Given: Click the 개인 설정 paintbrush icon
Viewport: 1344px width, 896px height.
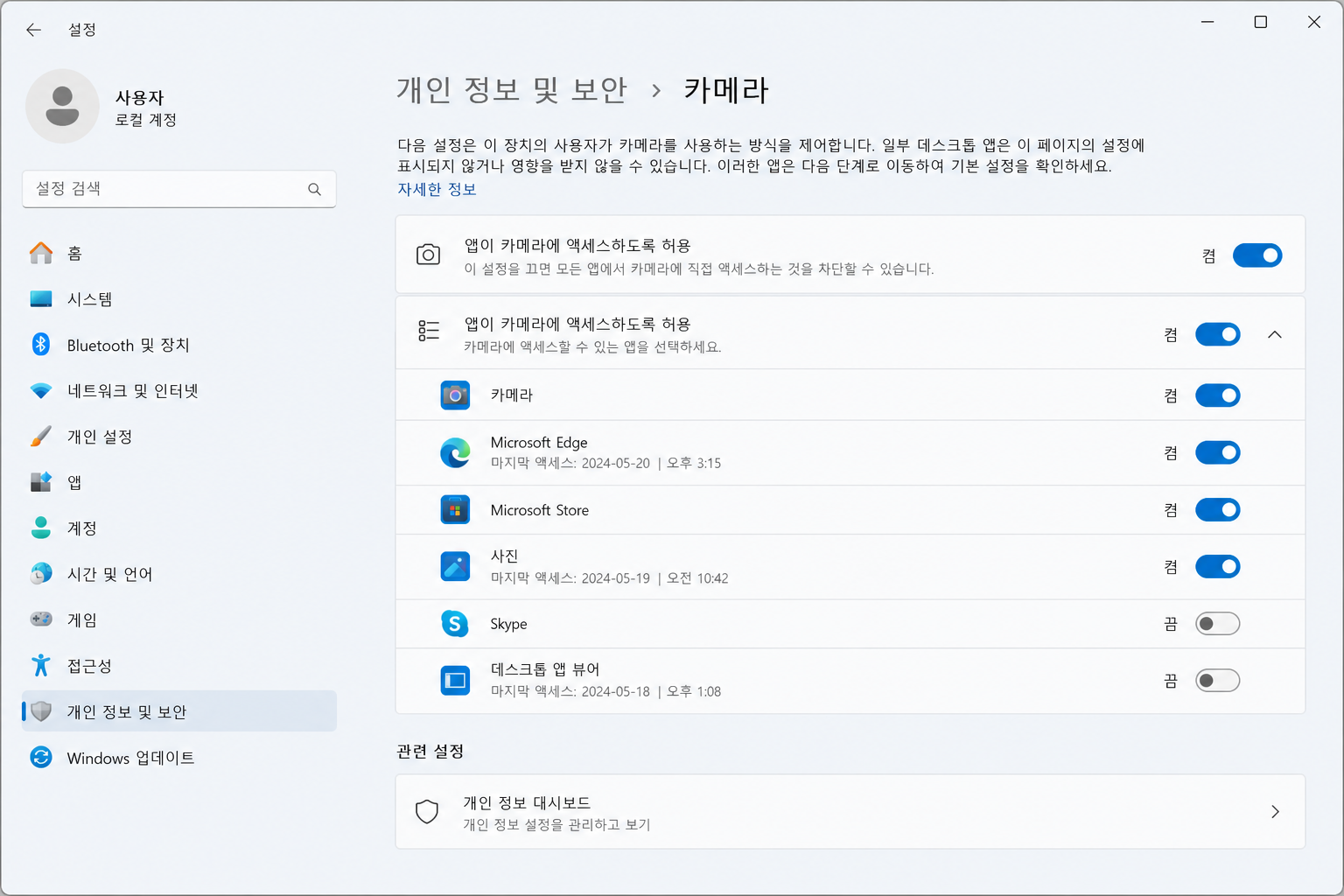Looking at the screenshot, I should coord(41,437).
